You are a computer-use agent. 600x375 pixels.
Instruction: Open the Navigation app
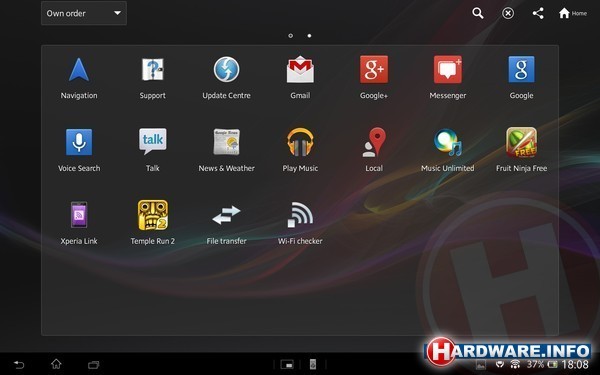coord(79,78)
